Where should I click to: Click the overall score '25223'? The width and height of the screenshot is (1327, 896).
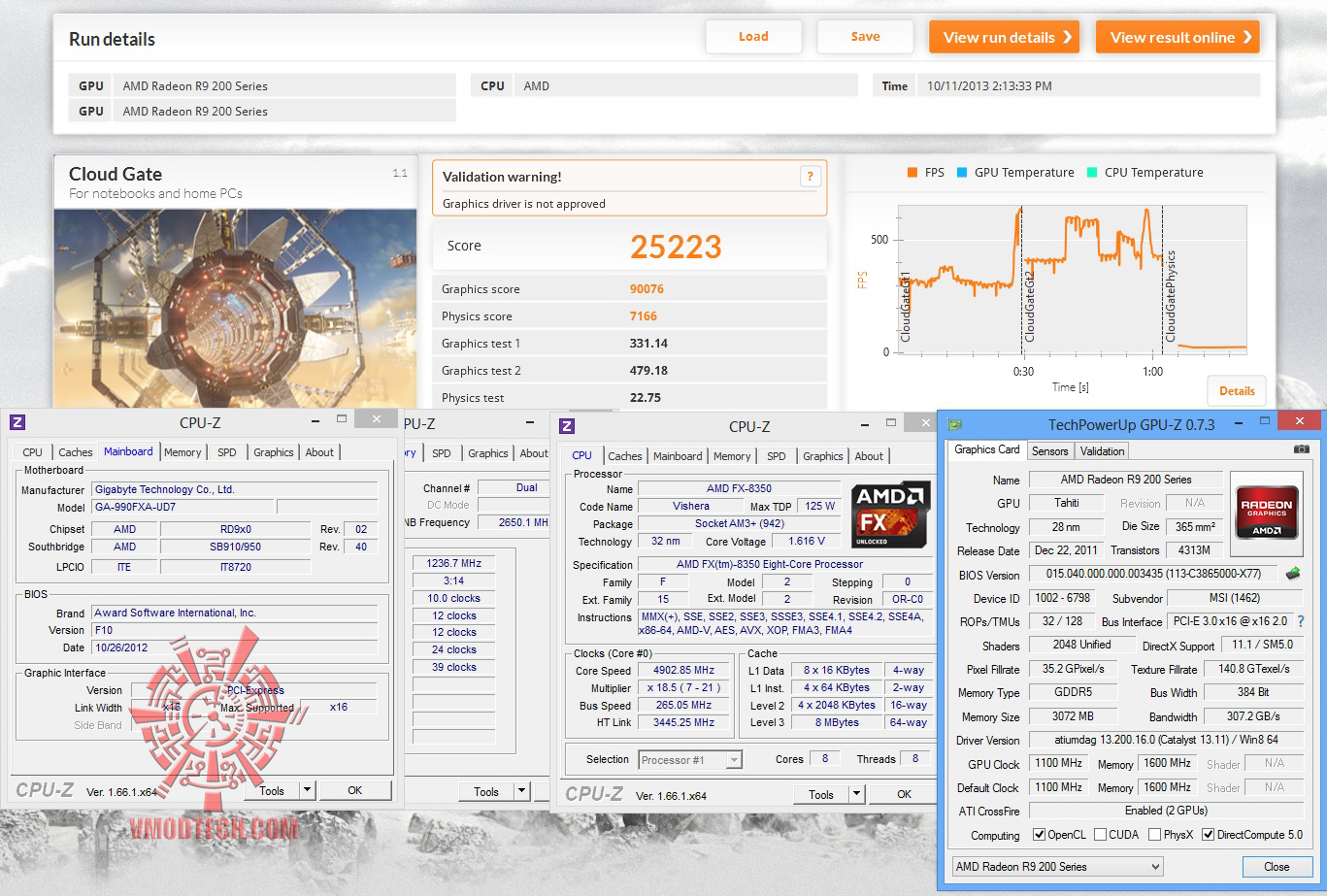pos(676,247)
